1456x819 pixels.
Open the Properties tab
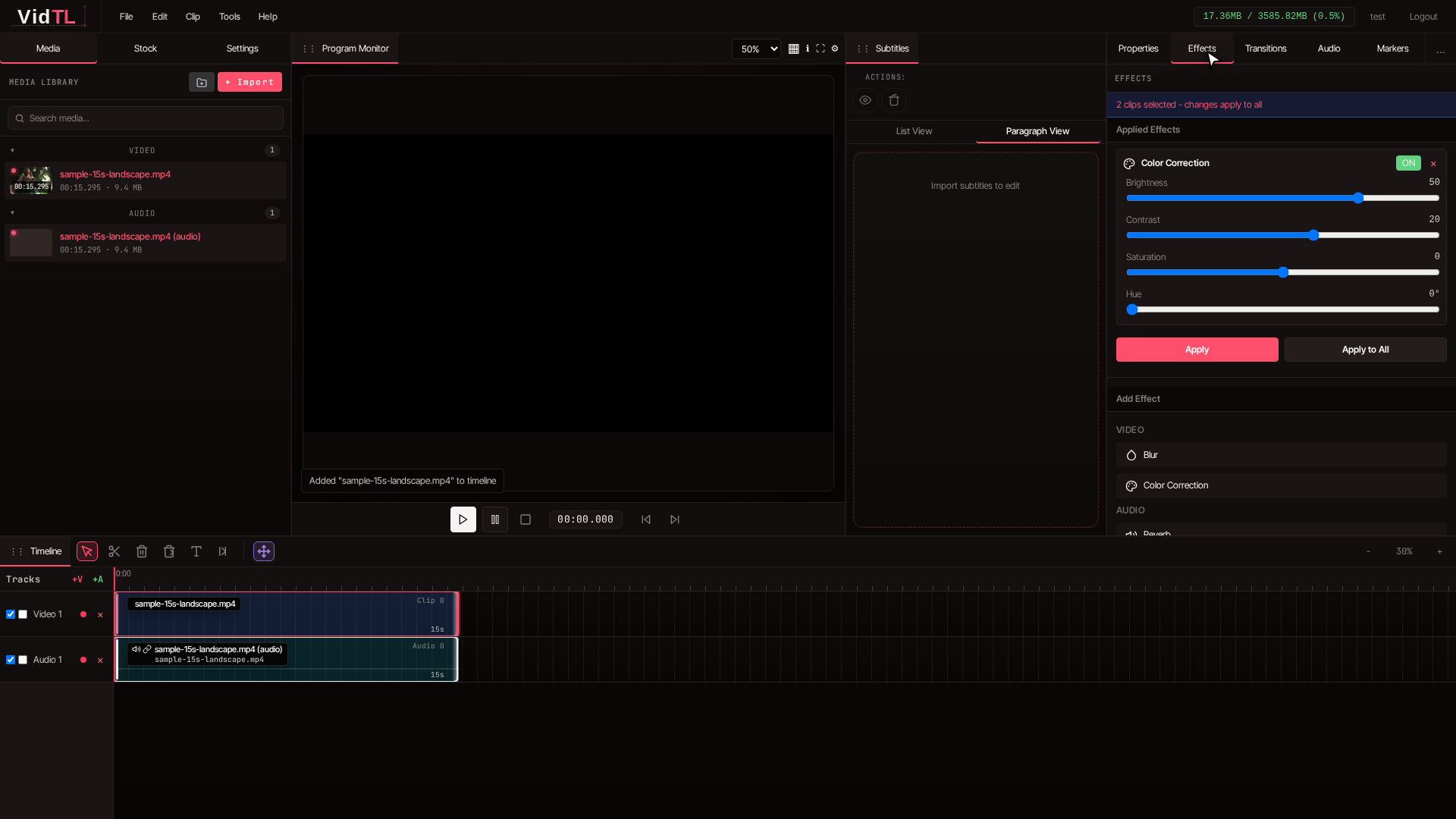click(1138, 49)
